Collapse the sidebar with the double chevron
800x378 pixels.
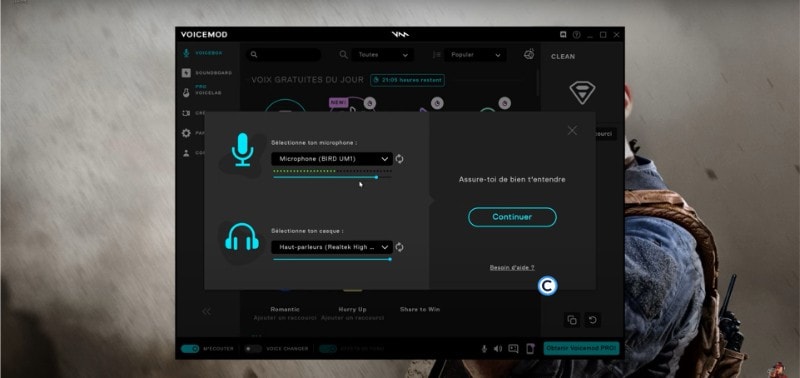coord(207,311)
